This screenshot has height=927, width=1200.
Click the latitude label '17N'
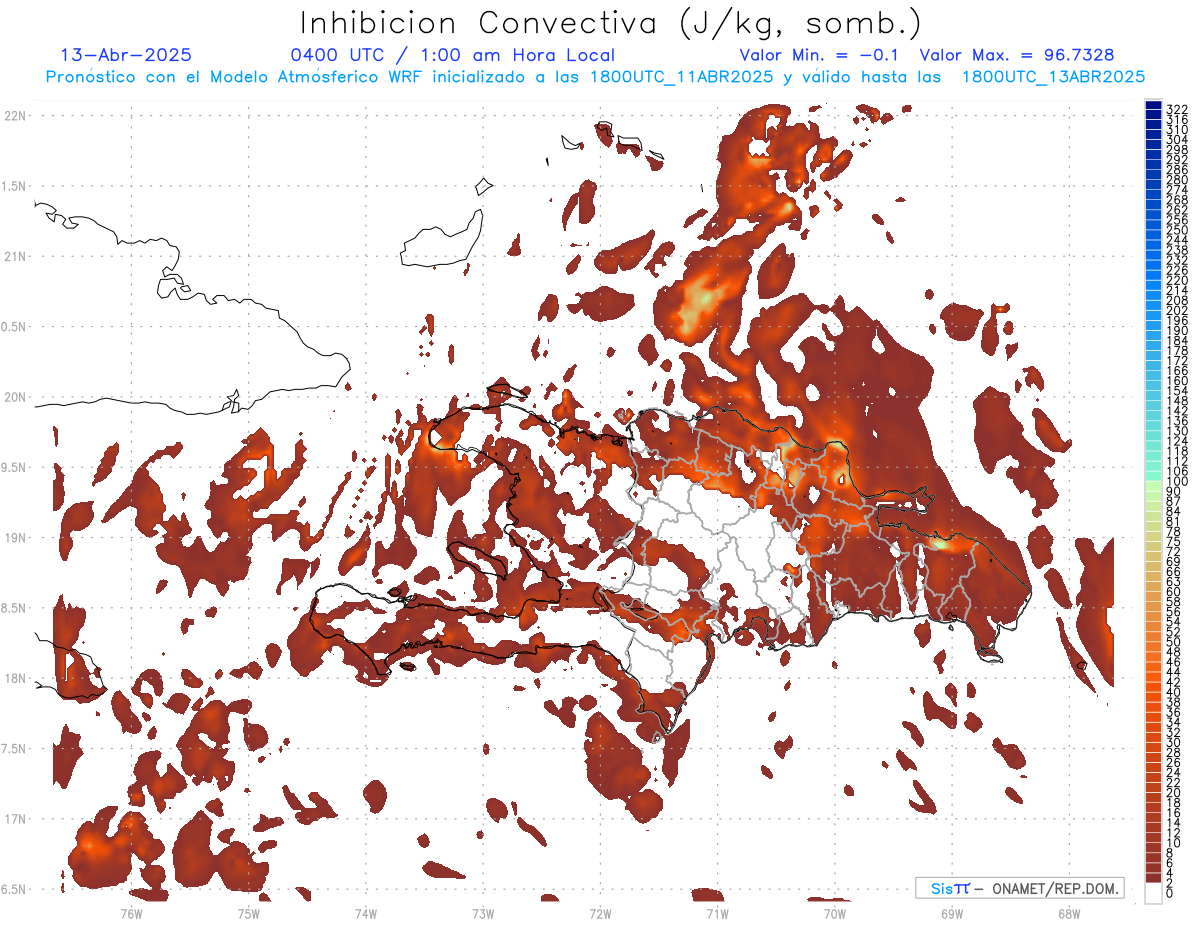pos(16,819)
